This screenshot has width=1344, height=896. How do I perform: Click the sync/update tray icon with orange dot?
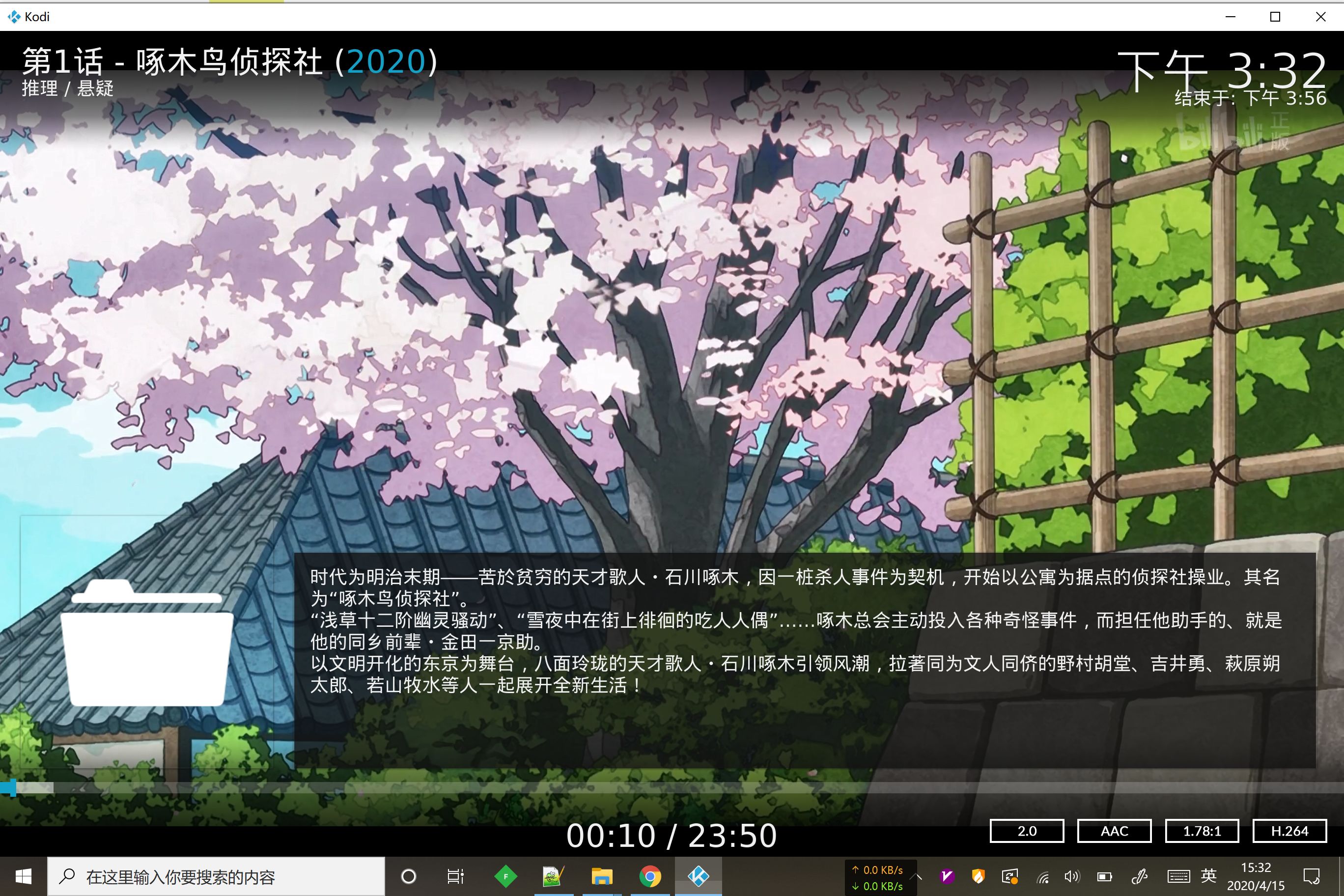click(x=1010, y=876)
